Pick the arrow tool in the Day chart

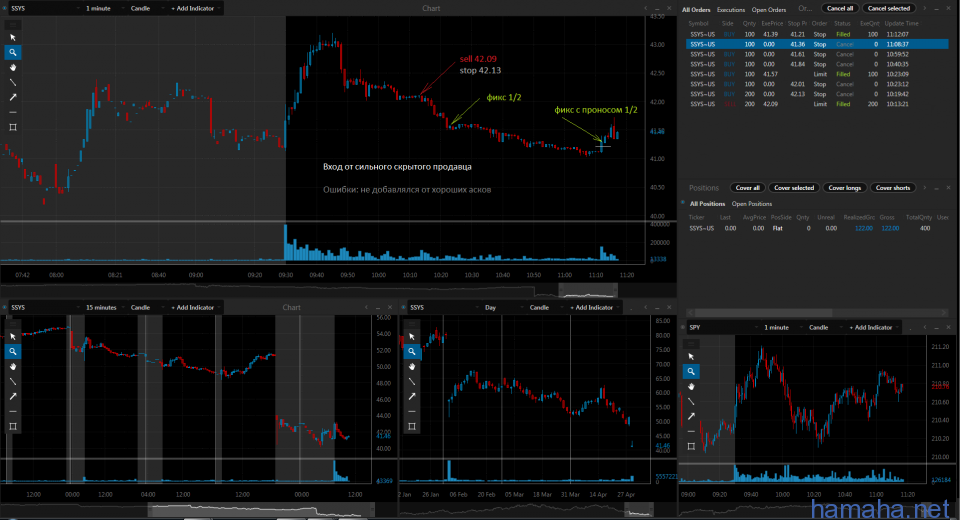(x=412, y=396)
